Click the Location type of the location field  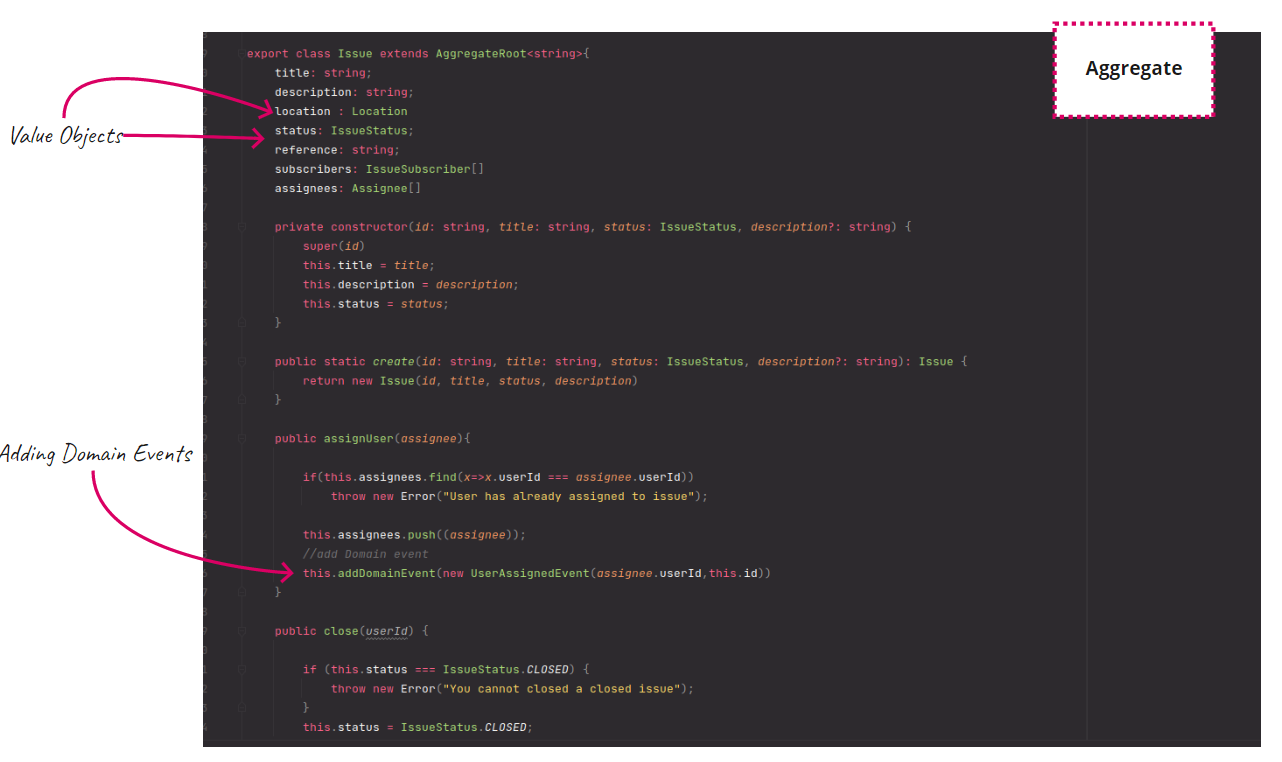(x=379, y=111)
